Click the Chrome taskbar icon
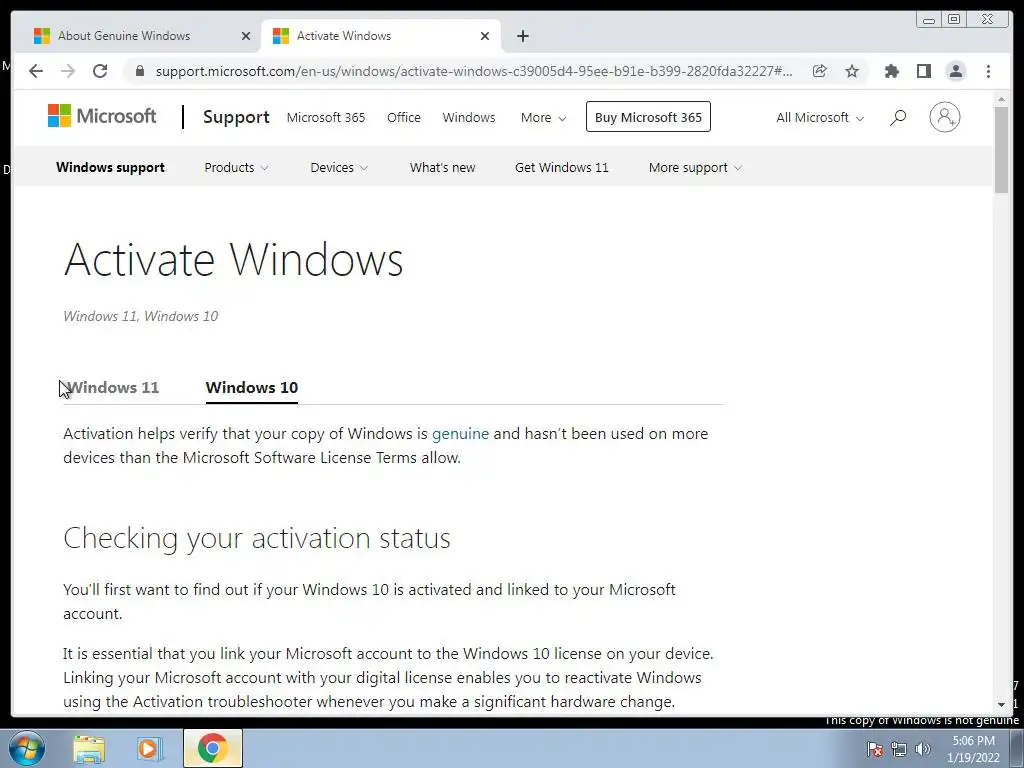The image size is (1024, 768). click(212, 748)
